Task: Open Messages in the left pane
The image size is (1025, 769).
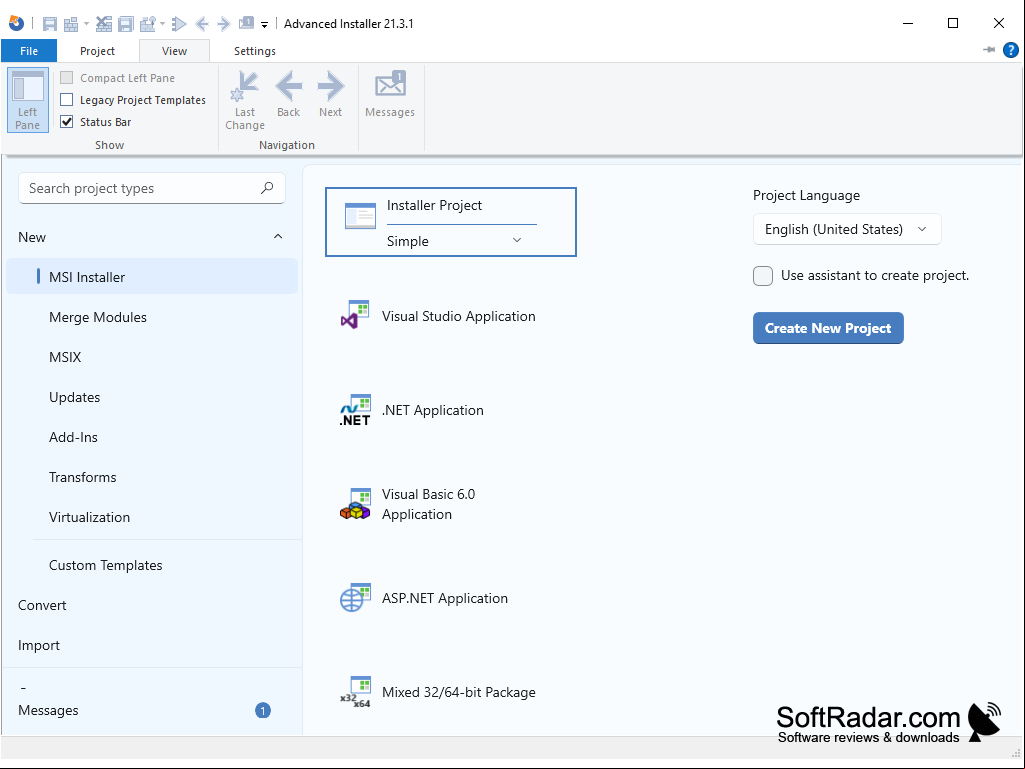Action: (x=48, y=710)
